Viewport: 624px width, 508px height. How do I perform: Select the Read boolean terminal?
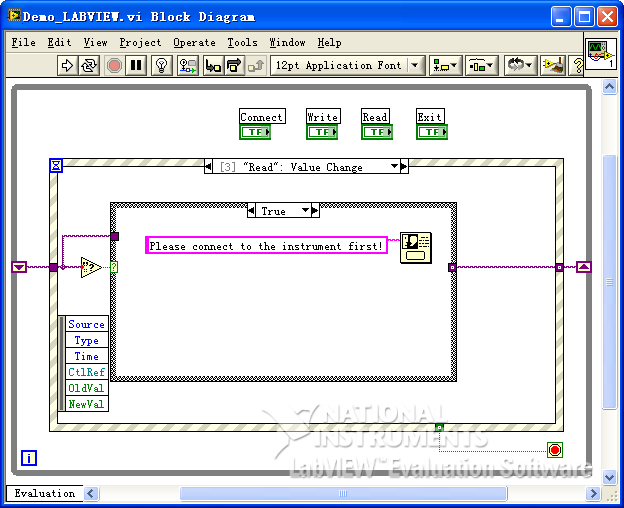click(x=377, y=132)
